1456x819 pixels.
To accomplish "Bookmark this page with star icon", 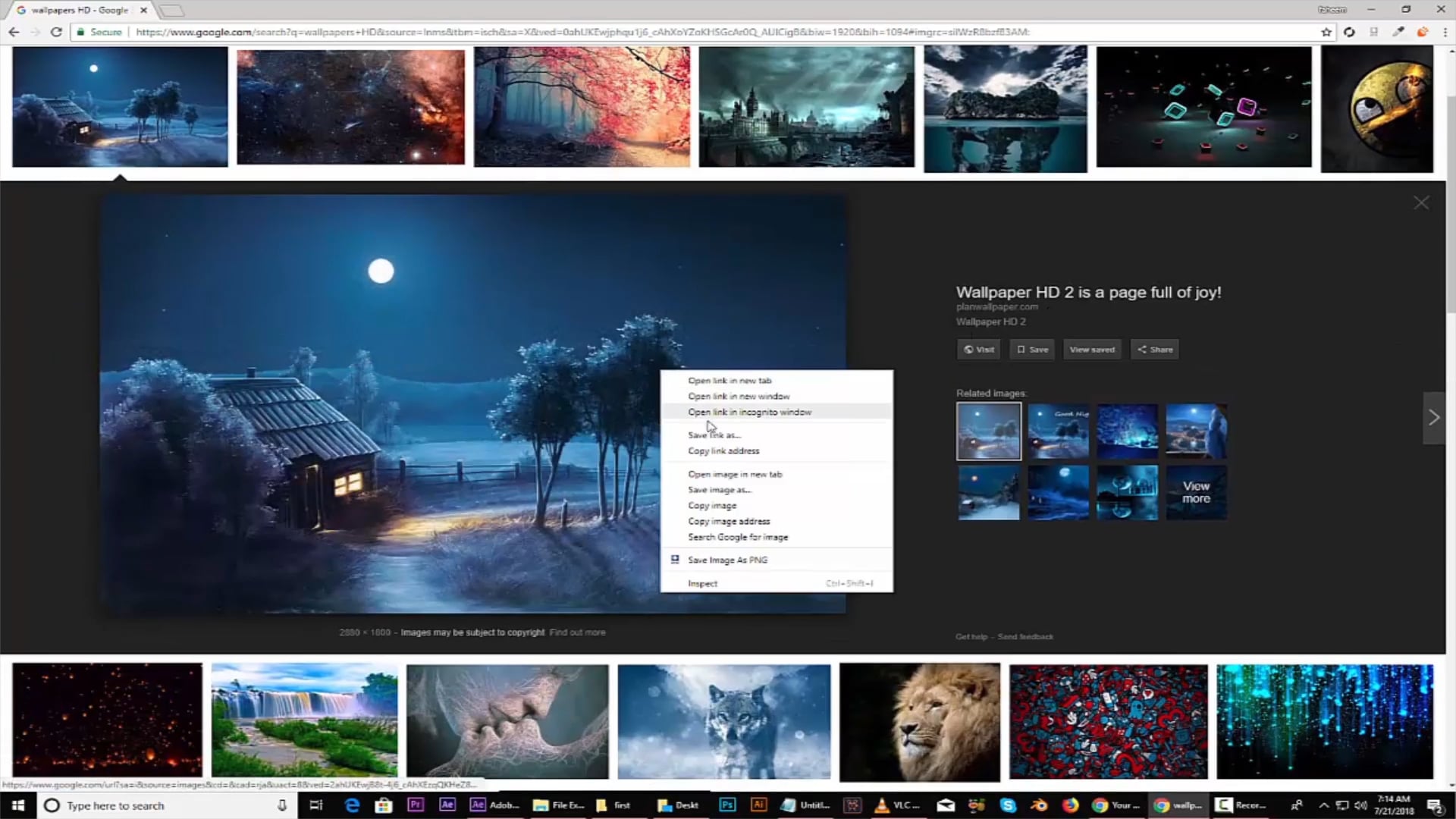I will [1326, 32].
